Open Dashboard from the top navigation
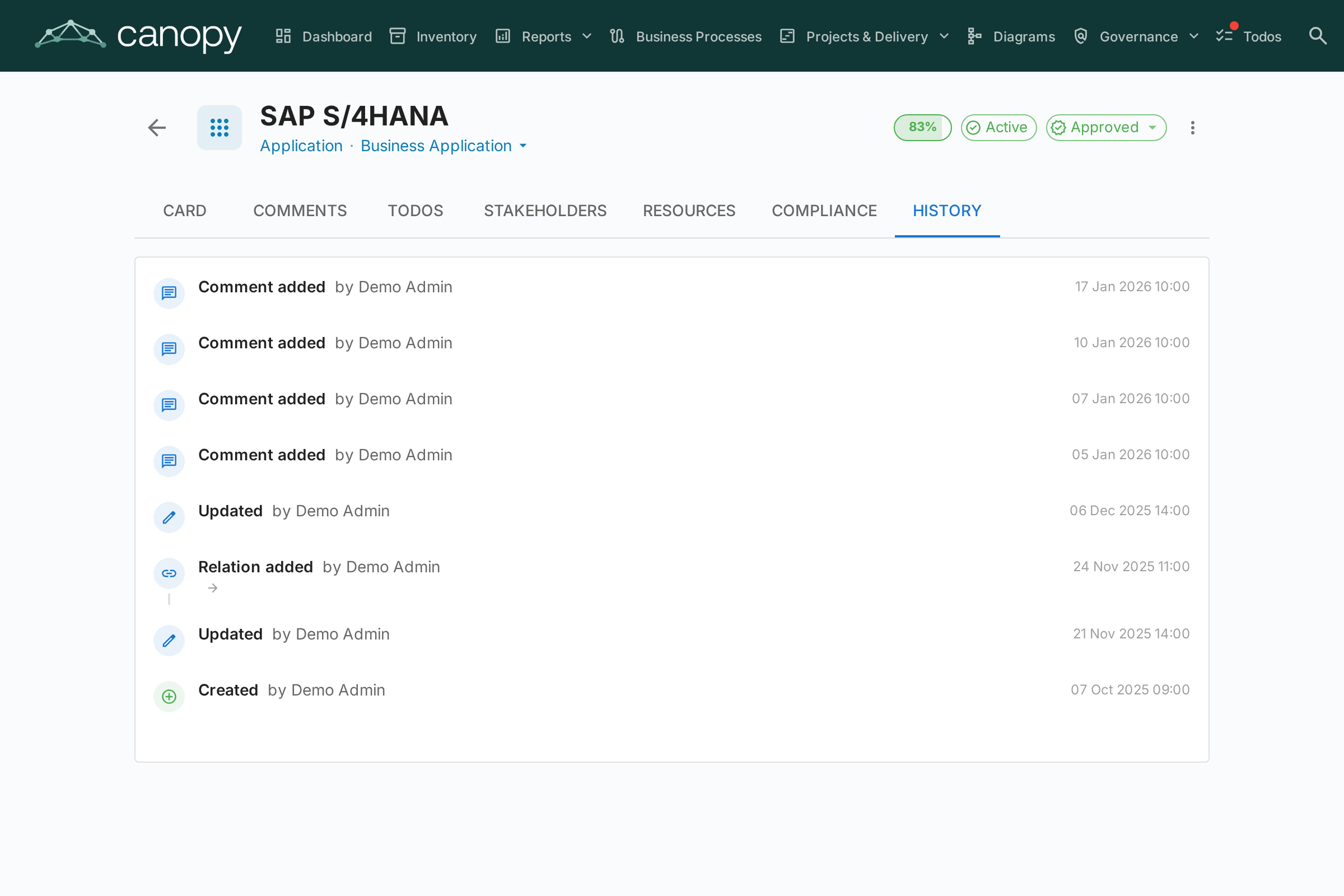Image resolution: width=1344 pixels, height=896 pixels. pos(337,36)
